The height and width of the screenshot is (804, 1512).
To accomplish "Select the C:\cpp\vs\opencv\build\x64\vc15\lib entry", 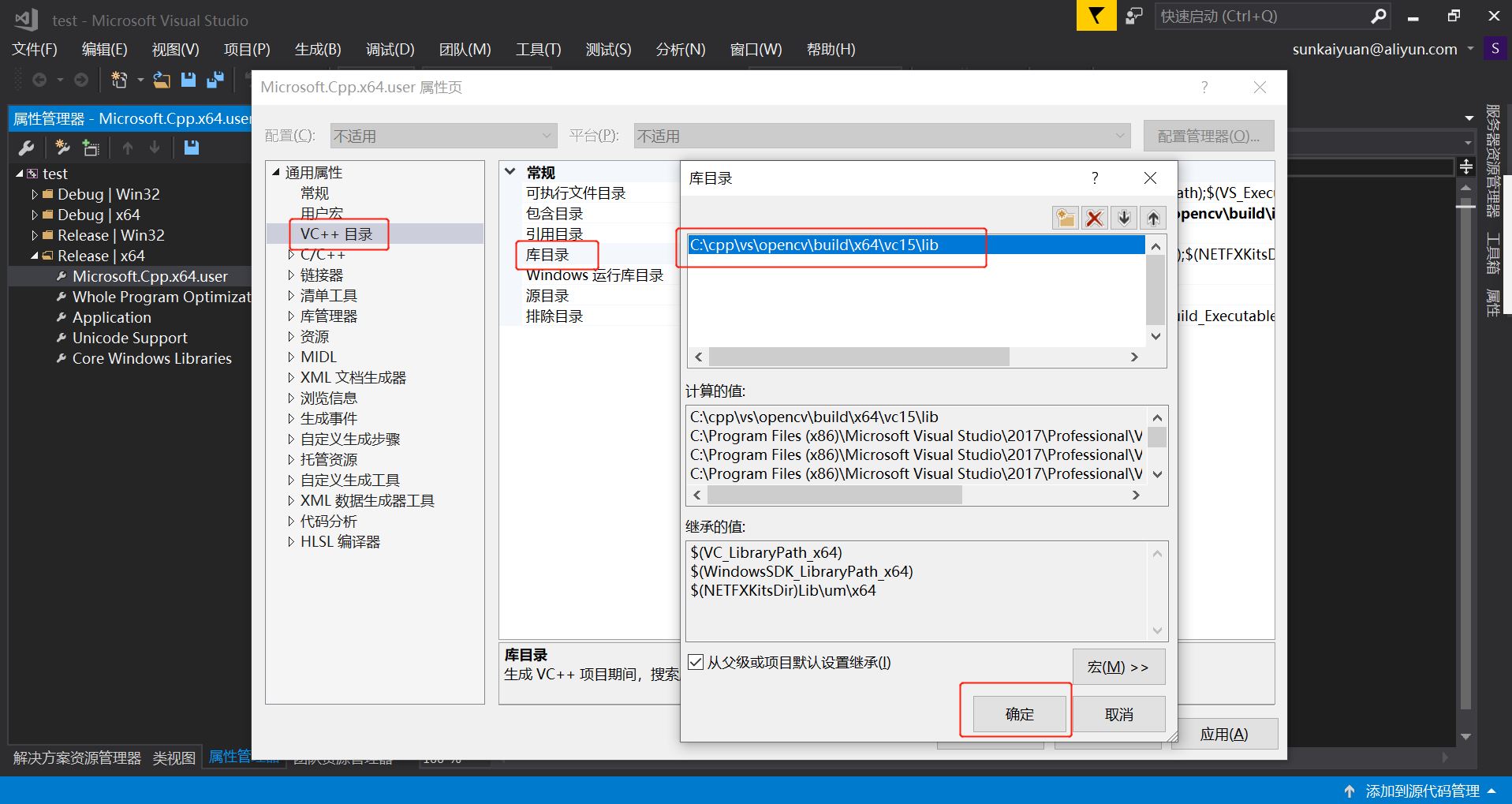I will tap(916, 245).
